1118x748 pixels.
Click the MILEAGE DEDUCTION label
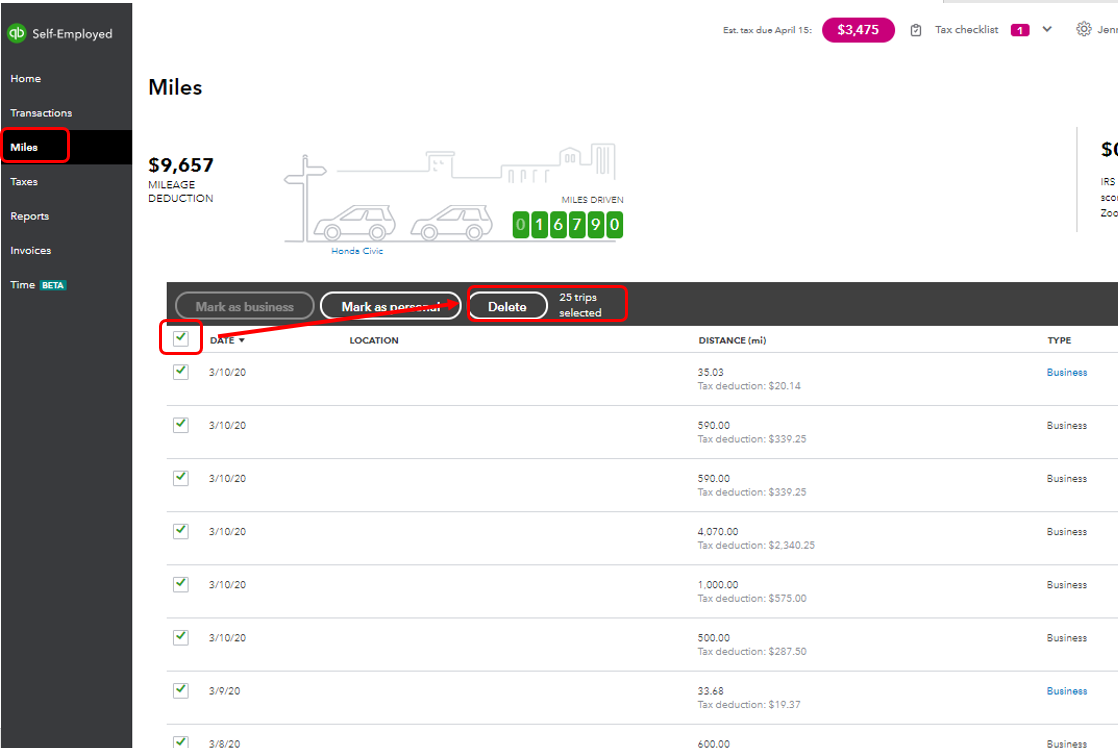point(180,191)
